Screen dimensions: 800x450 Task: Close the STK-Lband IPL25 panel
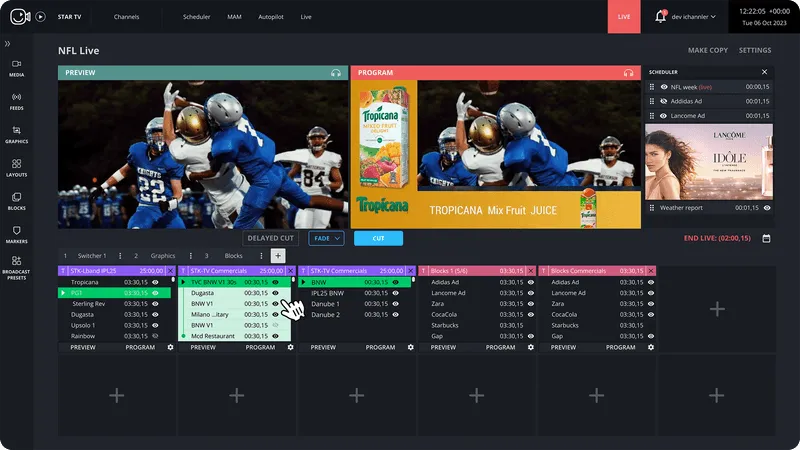(170, 271)
